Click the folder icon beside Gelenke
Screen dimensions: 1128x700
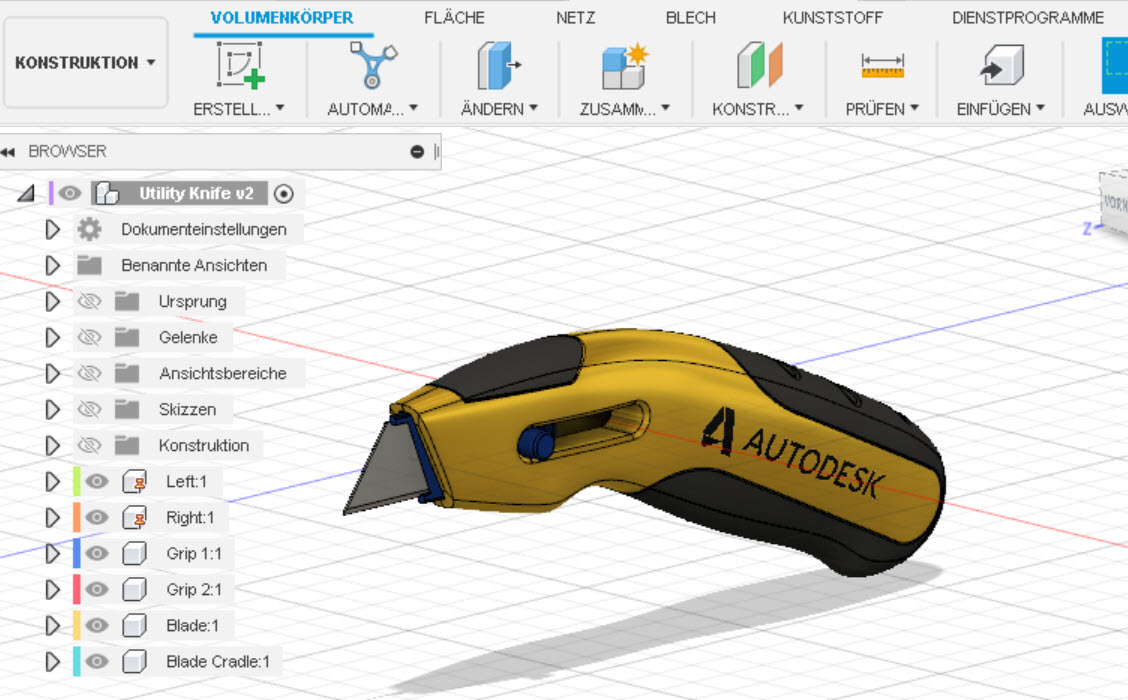tap(127, 337)
